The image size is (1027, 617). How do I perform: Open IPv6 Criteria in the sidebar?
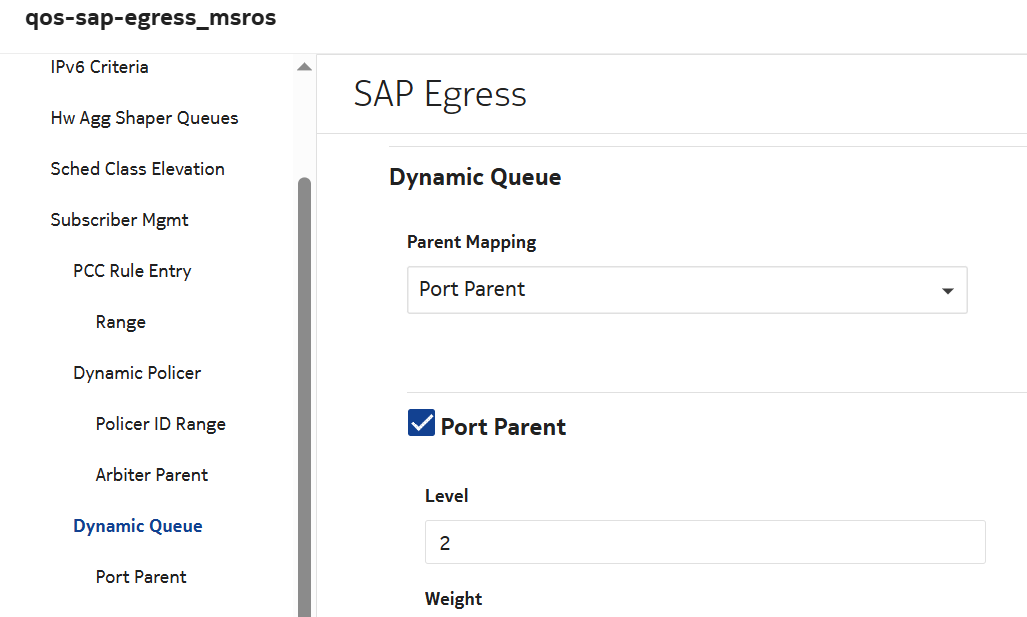click(99, 67)
